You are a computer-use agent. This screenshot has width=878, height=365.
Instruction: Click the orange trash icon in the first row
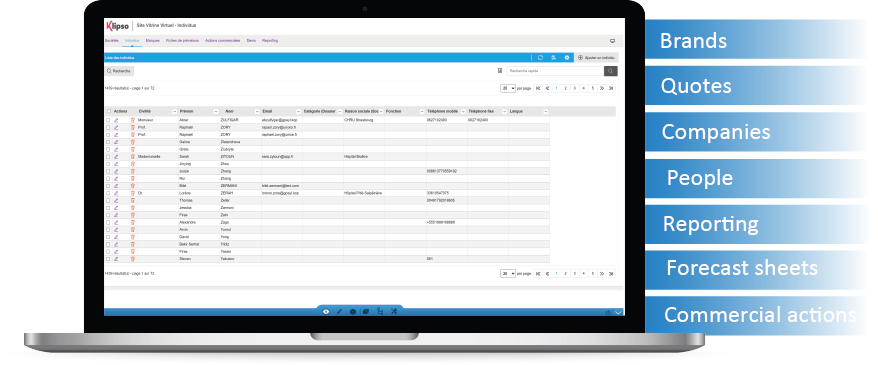[133, 120]
